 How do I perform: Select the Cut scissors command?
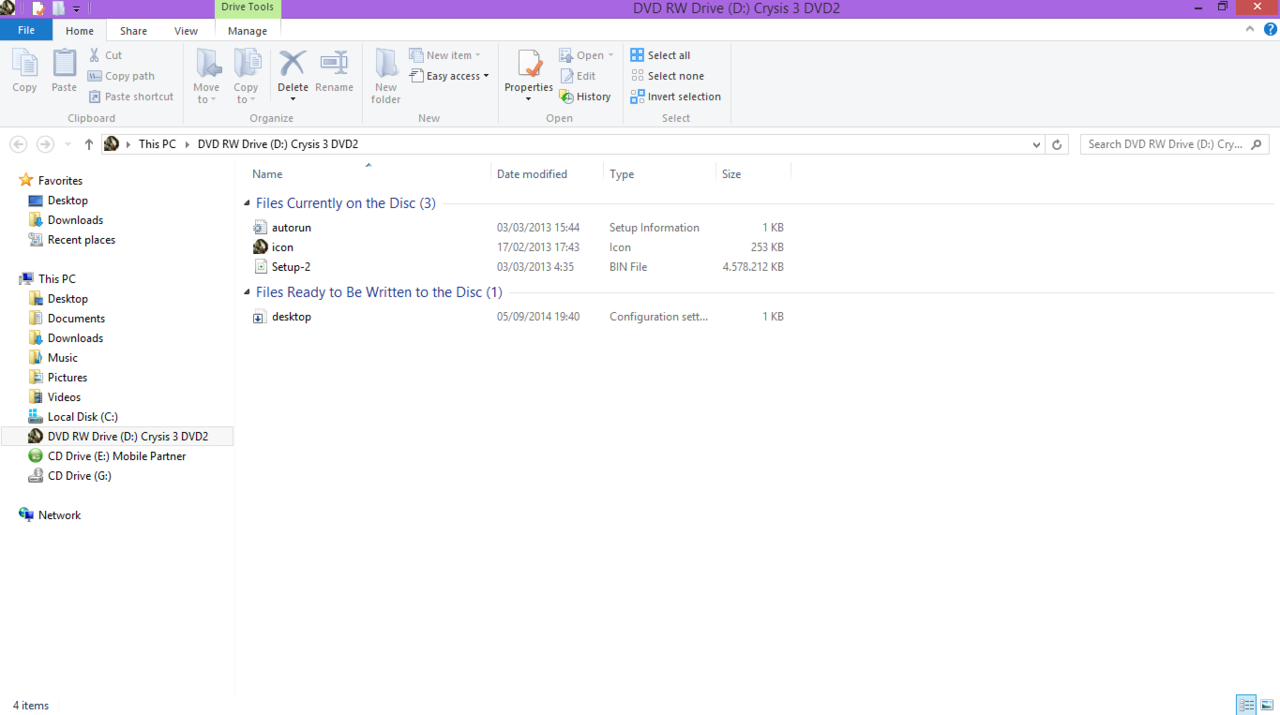coord(106,55)
